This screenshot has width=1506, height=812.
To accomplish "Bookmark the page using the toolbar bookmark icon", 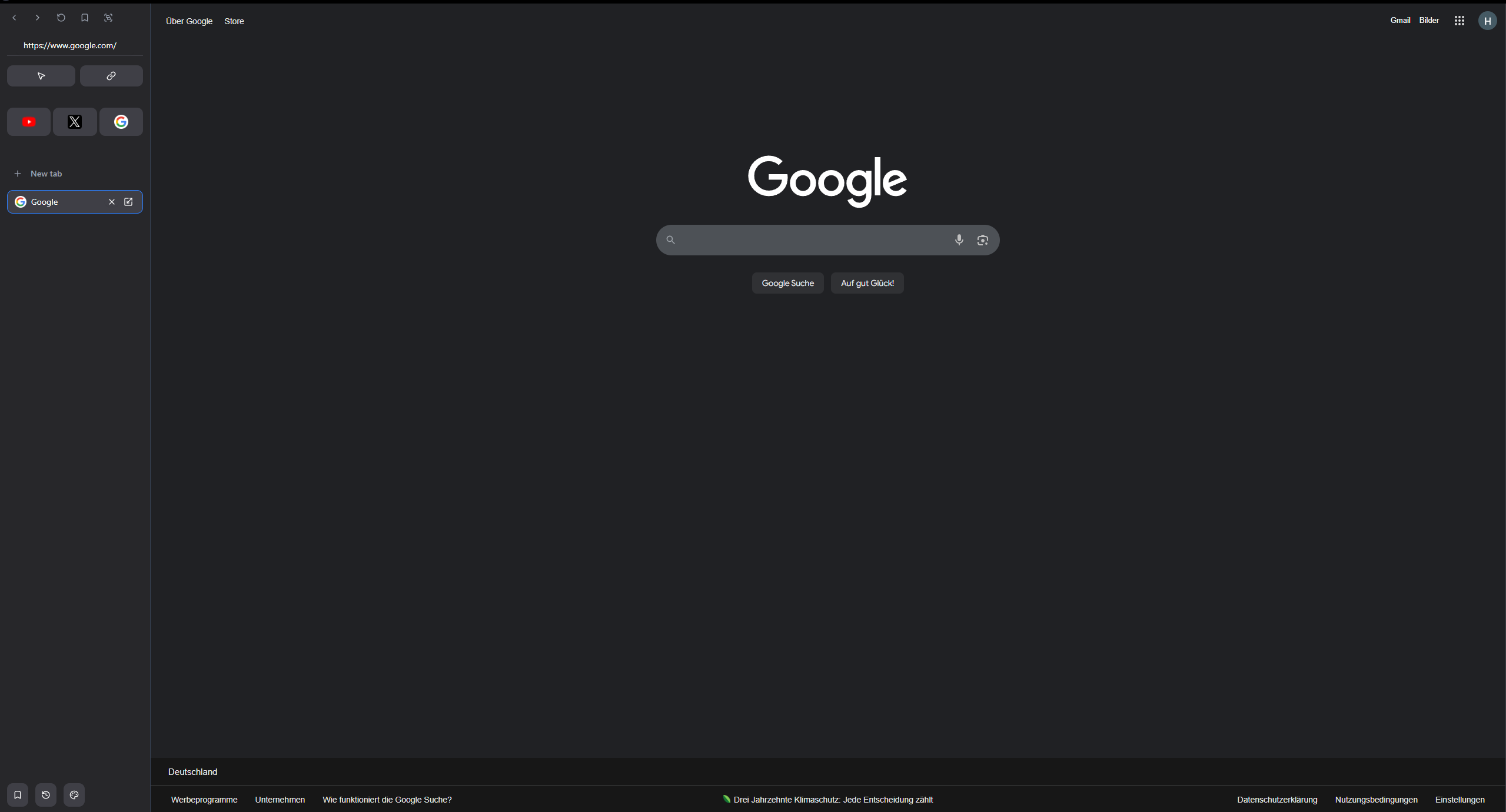I will point(84,18).
